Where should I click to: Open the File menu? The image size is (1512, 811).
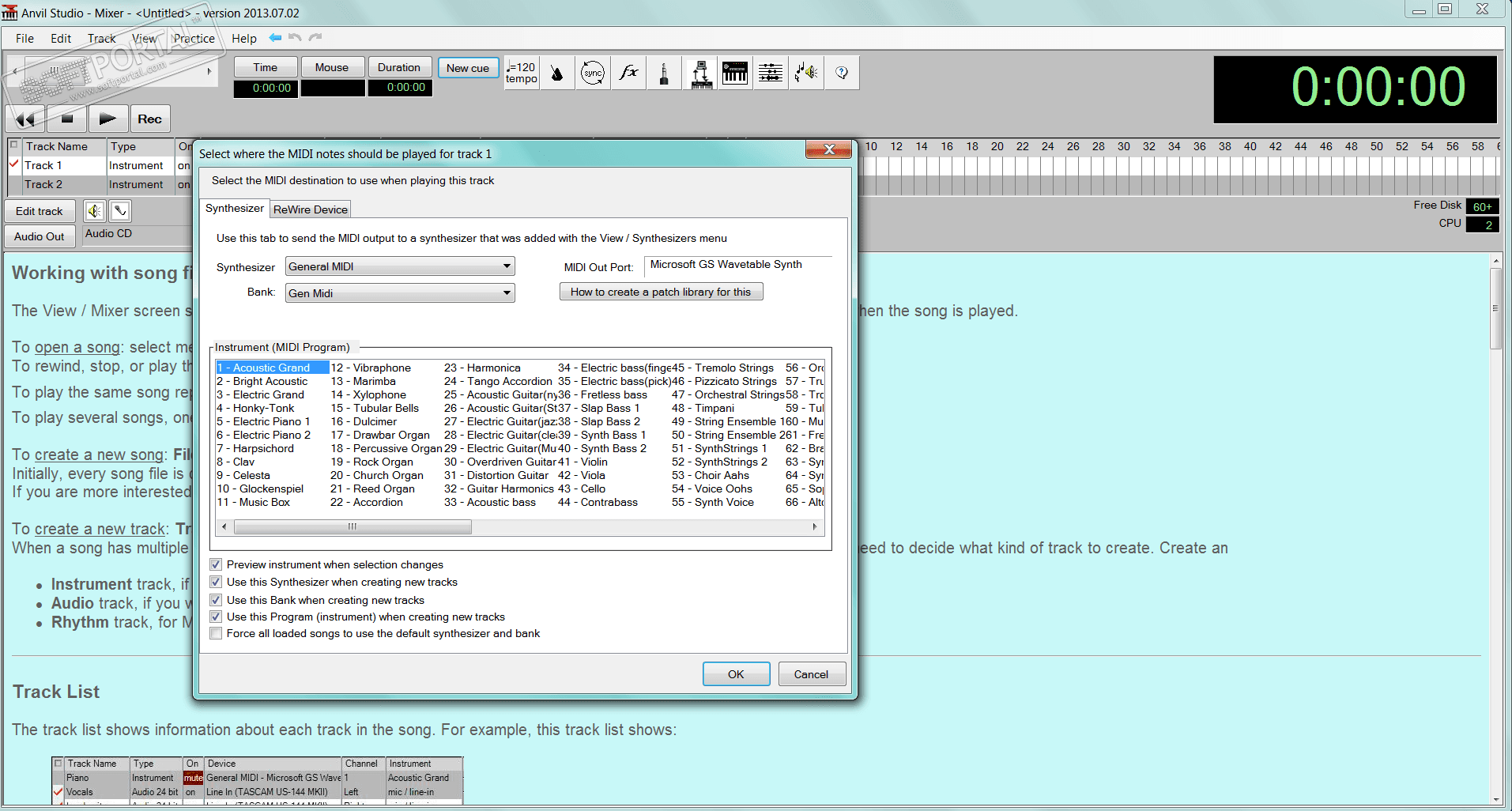pos(25,38)
